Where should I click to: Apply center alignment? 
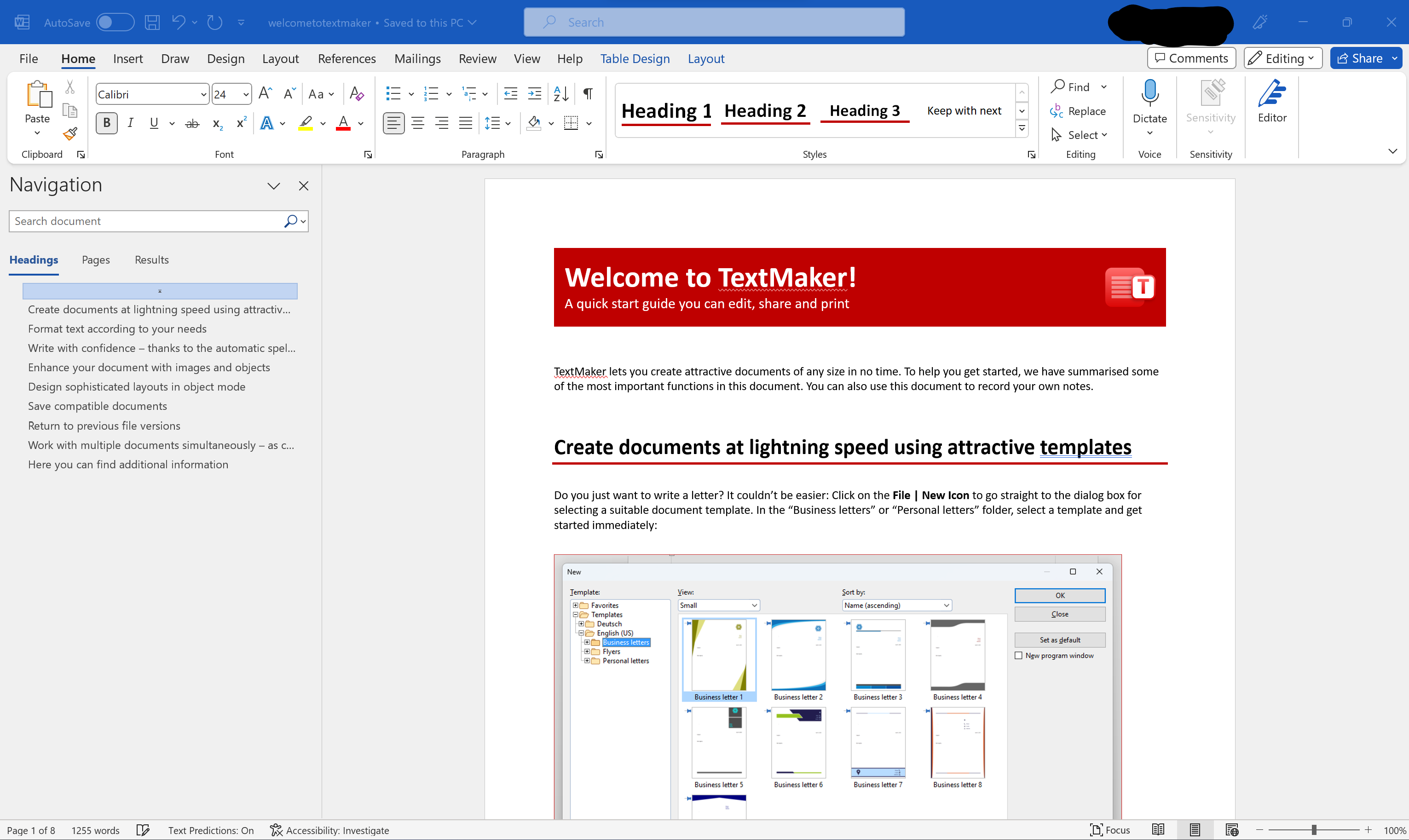[418, 123]
